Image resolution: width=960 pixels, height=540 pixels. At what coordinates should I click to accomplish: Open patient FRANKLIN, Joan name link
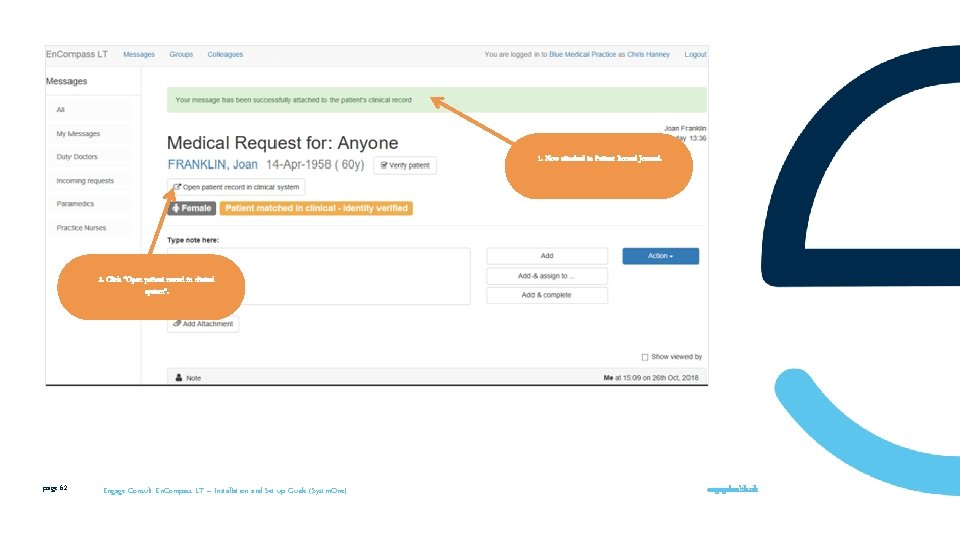pyautogui.click(x=212, y=165)
